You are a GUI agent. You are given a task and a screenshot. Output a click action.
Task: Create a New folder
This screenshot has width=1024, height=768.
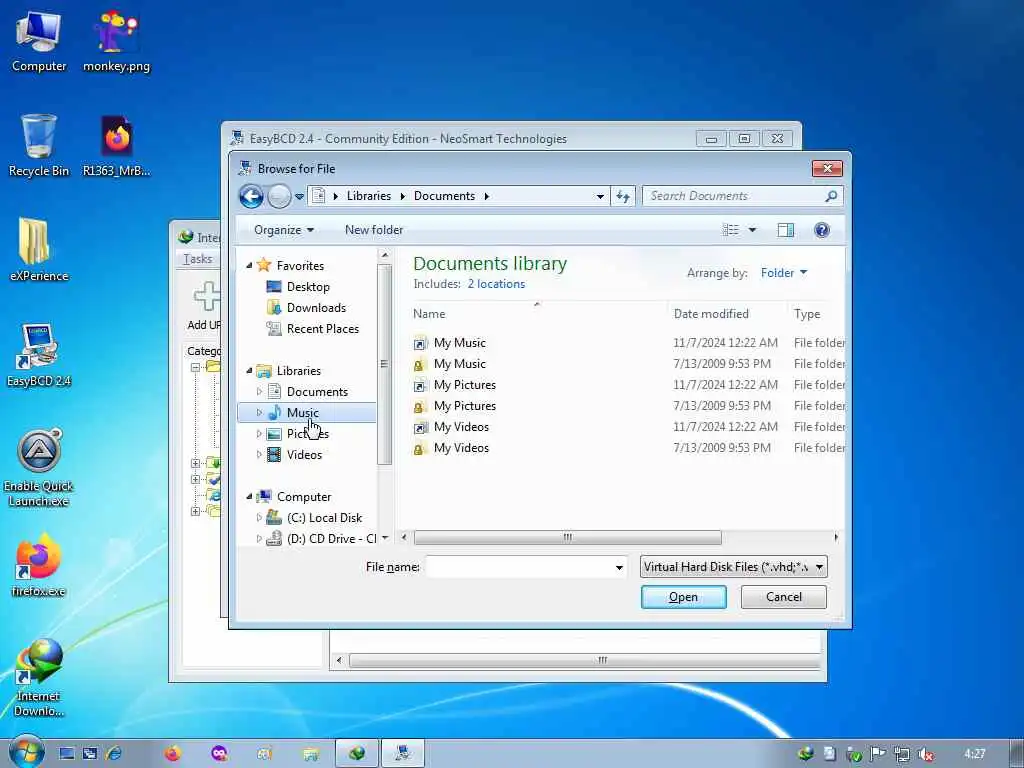(x=374, y=230)
